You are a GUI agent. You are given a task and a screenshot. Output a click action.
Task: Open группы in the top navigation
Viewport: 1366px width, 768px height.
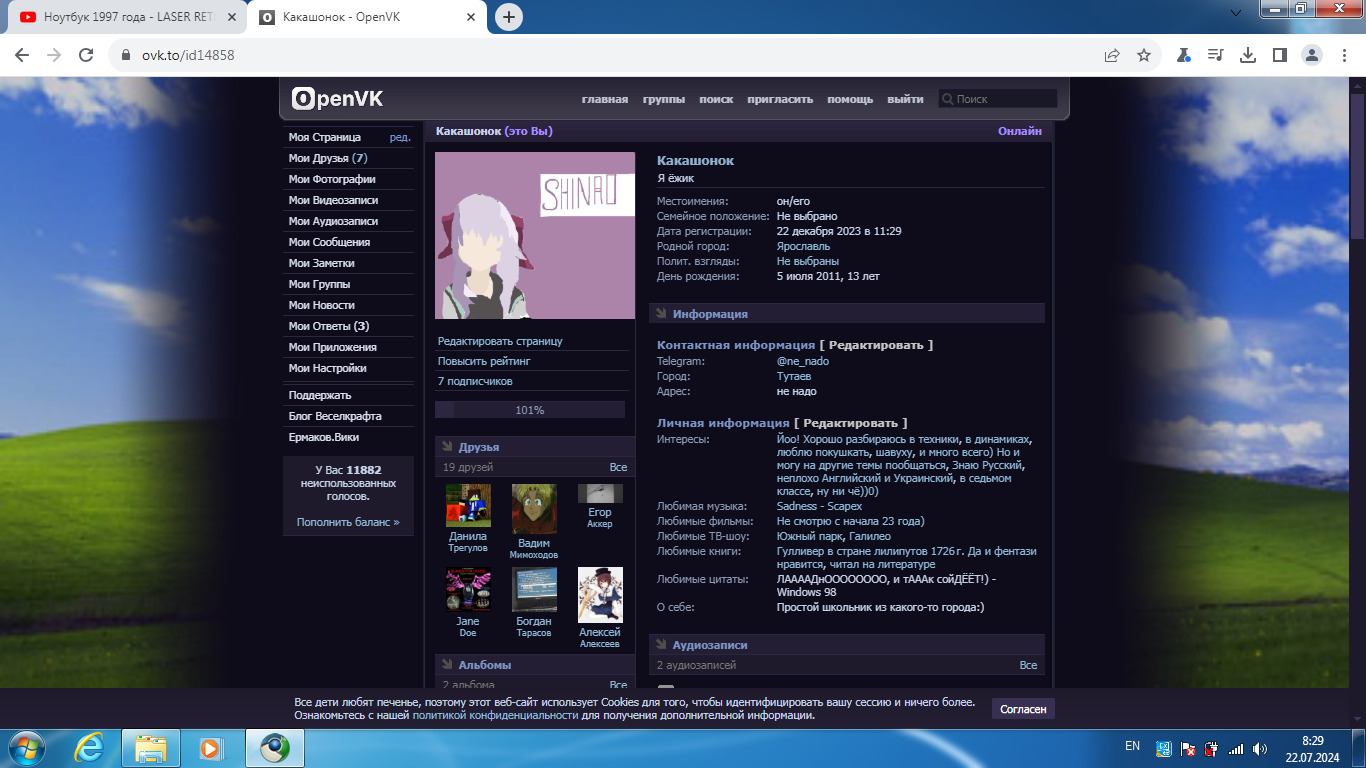click(663, 99)
